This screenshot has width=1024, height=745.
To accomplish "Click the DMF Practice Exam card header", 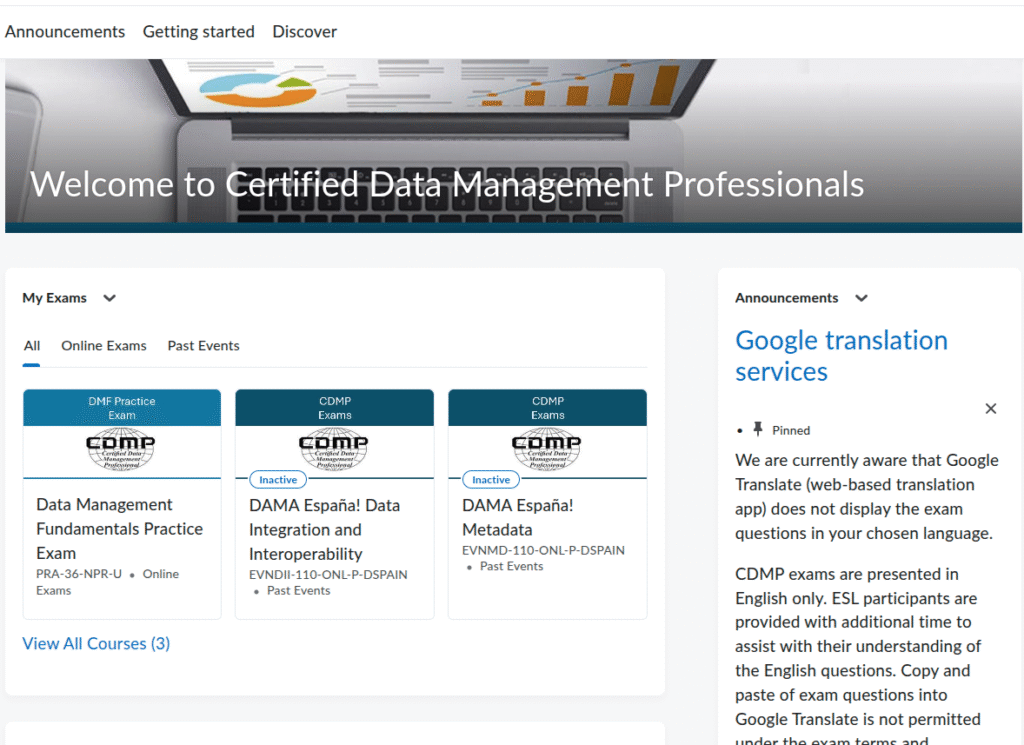I will 122,408.
